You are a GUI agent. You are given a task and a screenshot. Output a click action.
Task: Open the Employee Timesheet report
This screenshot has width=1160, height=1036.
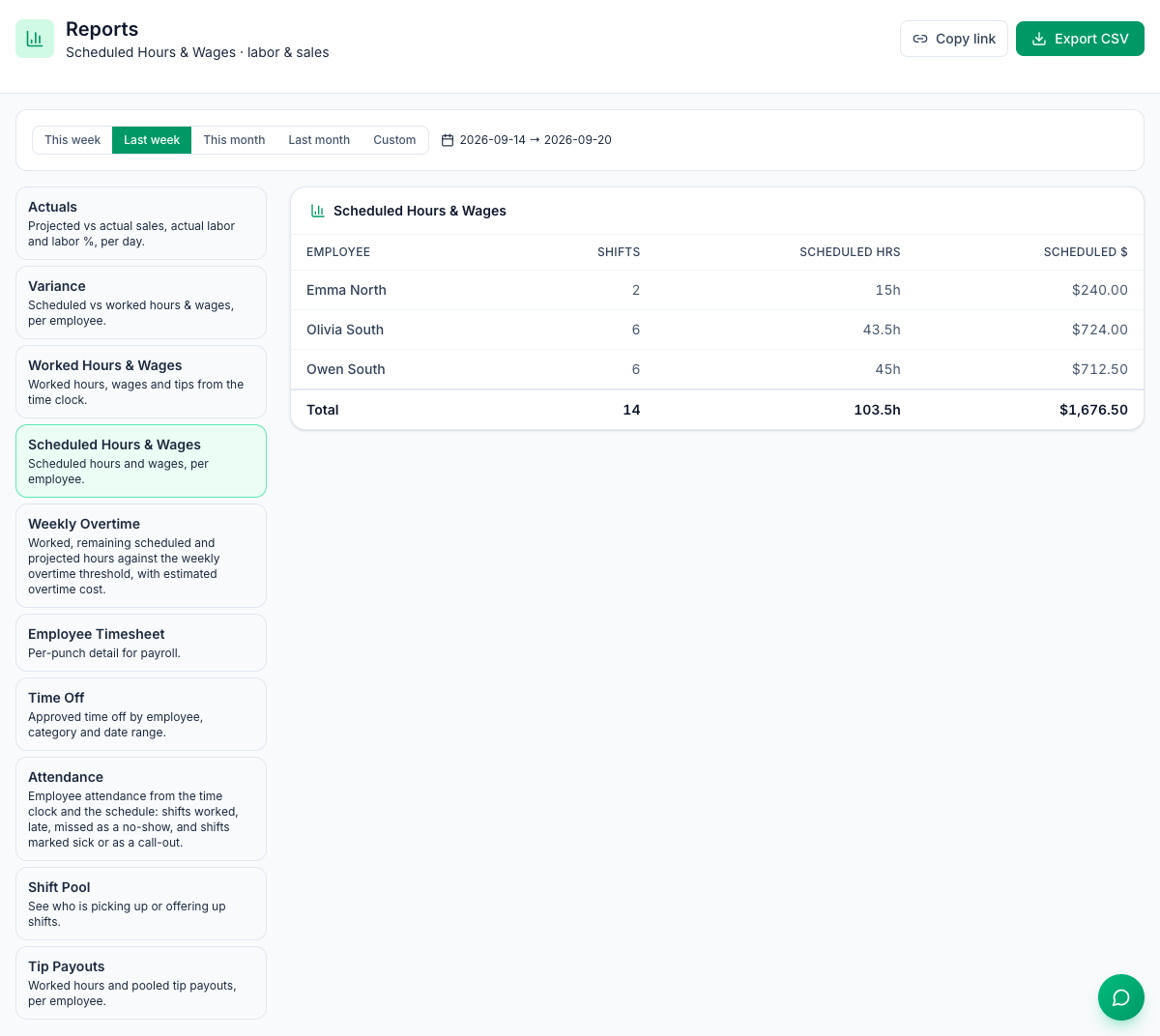pos(141,643)
